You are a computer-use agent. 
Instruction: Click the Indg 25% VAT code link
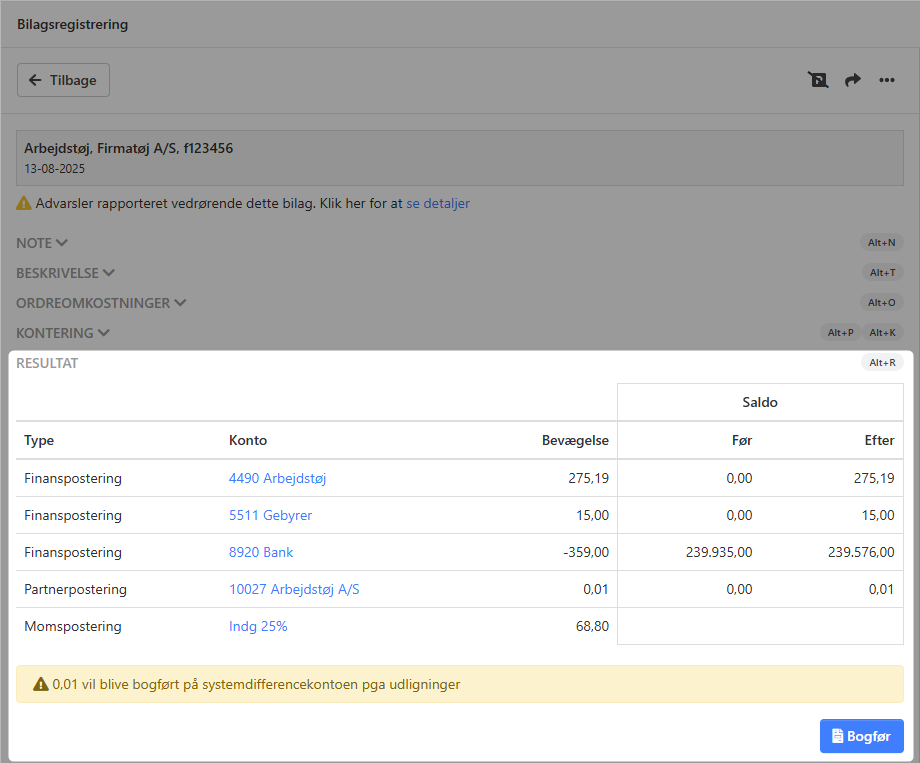[258, 627]
